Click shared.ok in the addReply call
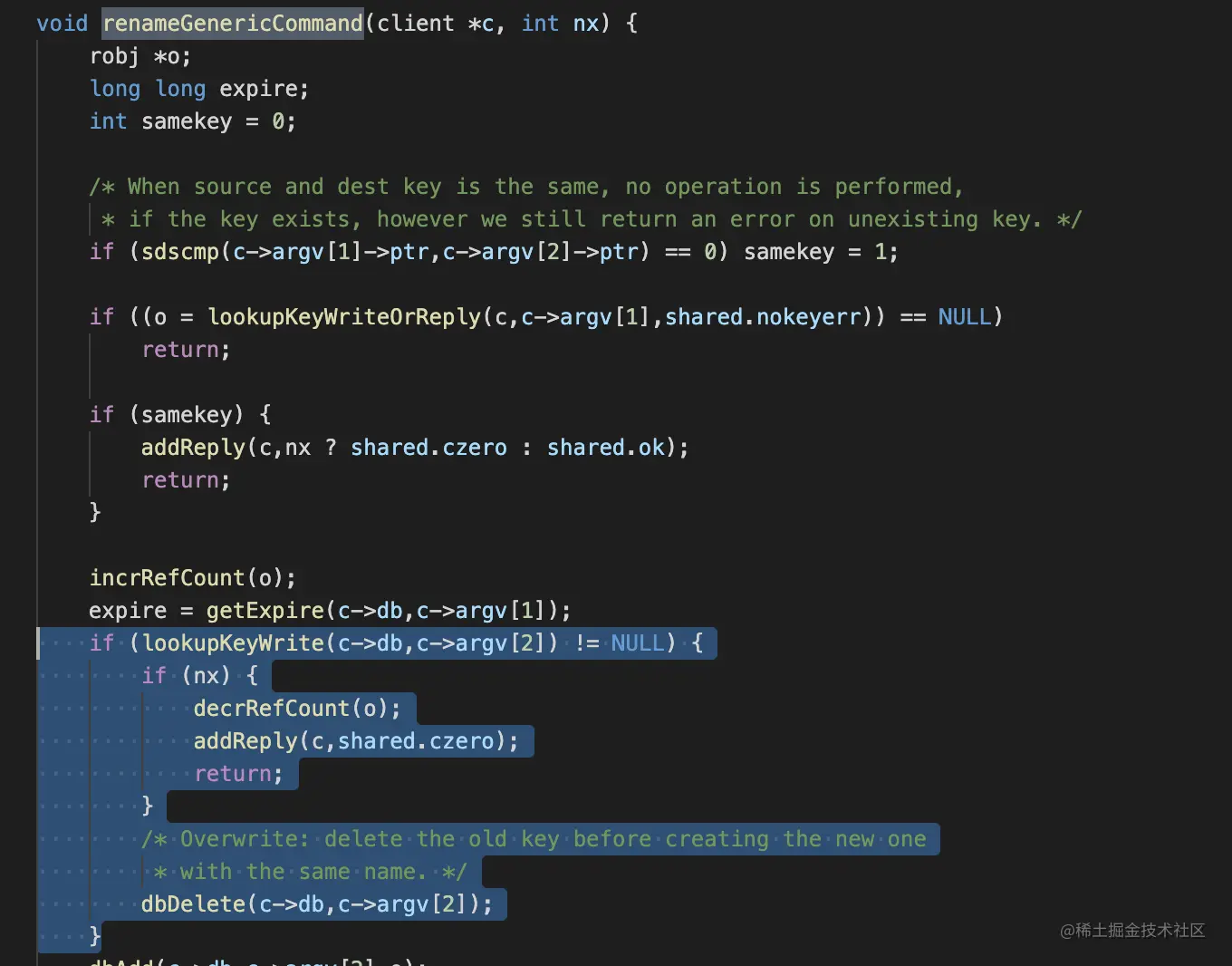The height and width of the screenshot is (966, 1232). [x=605, y=448]
